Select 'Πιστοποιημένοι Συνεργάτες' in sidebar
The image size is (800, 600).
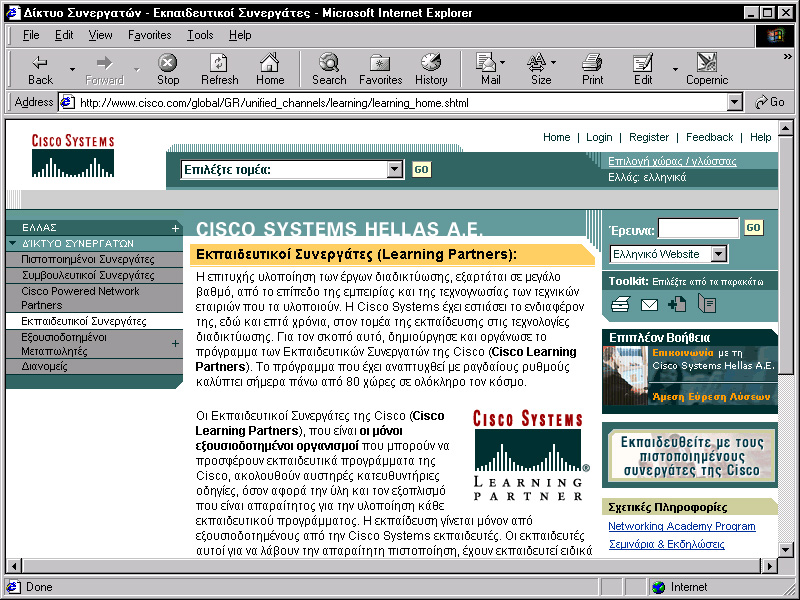point(94,259)
